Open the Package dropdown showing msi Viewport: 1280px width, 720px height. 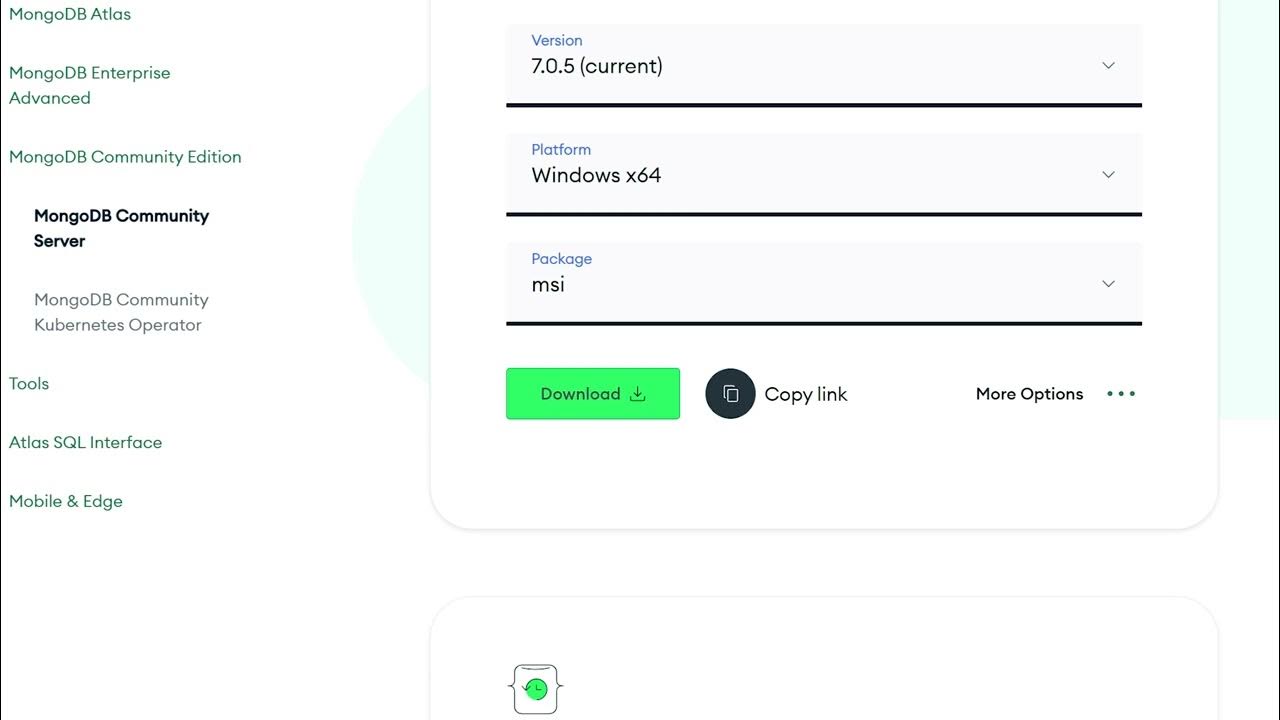pos(823,284)
